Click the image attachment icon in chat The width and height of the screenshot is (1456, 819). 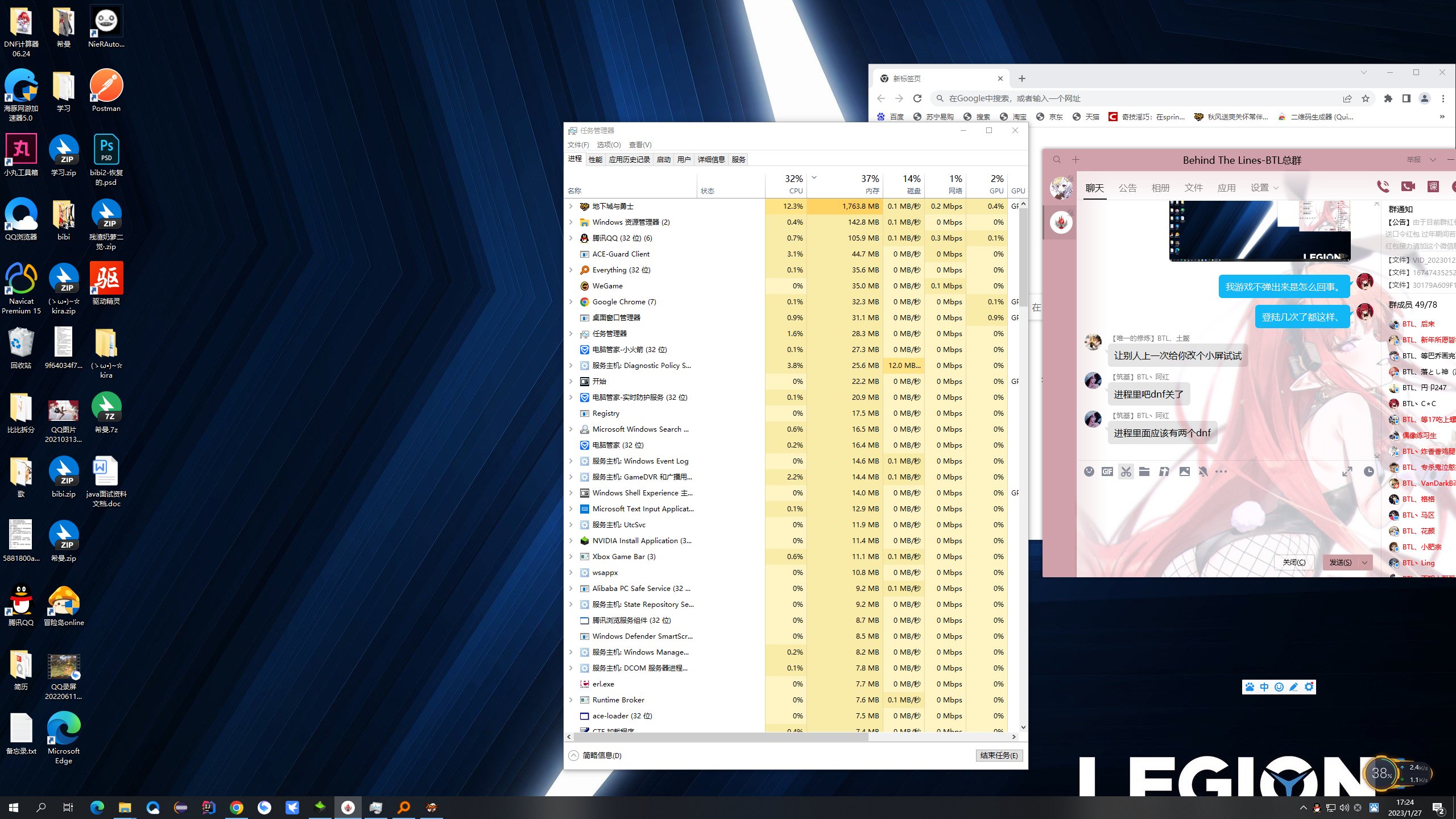click(x=1183, y=471)
